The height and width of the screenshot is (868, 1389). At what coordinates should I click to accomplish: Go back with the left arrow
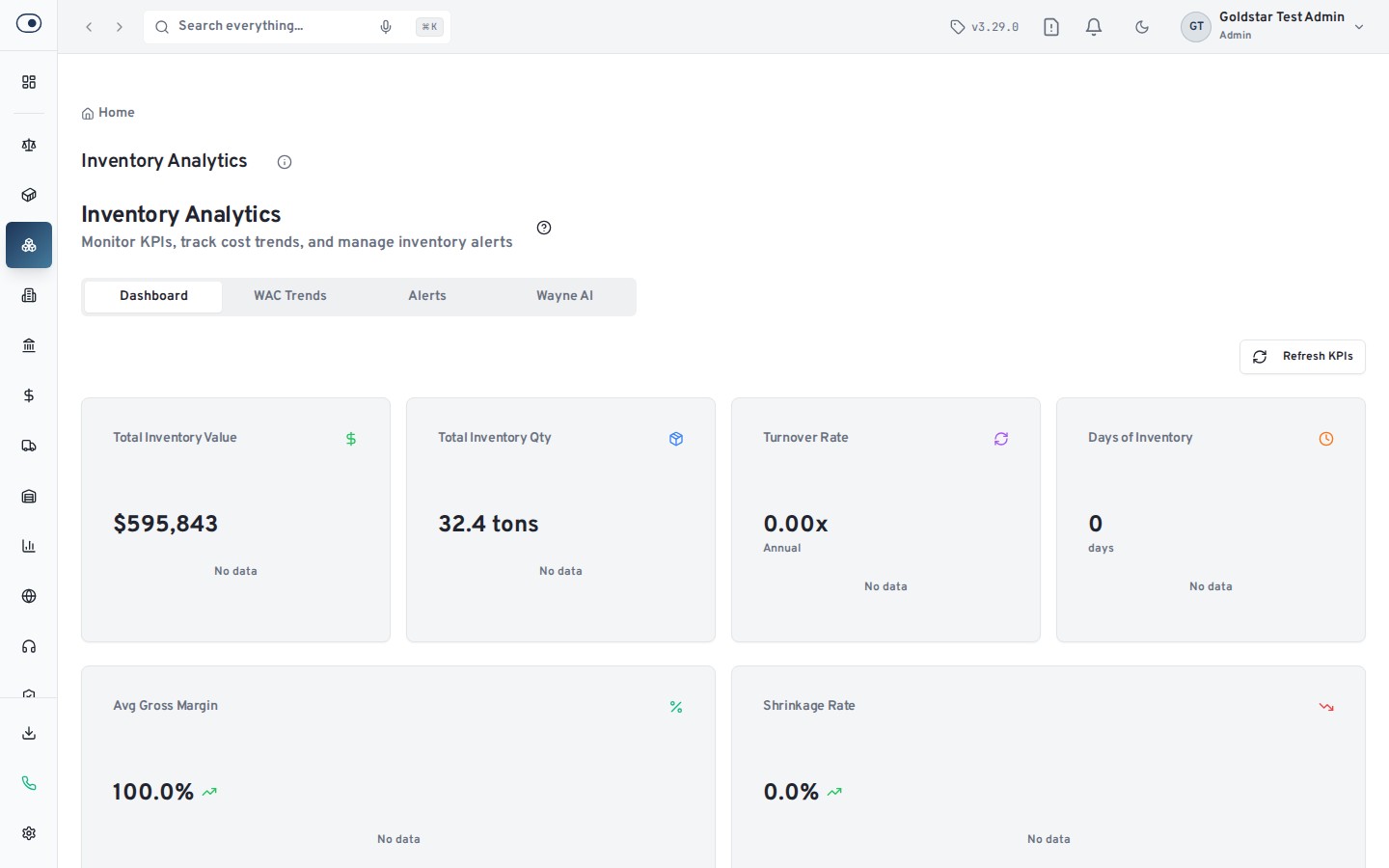(89, 27)
